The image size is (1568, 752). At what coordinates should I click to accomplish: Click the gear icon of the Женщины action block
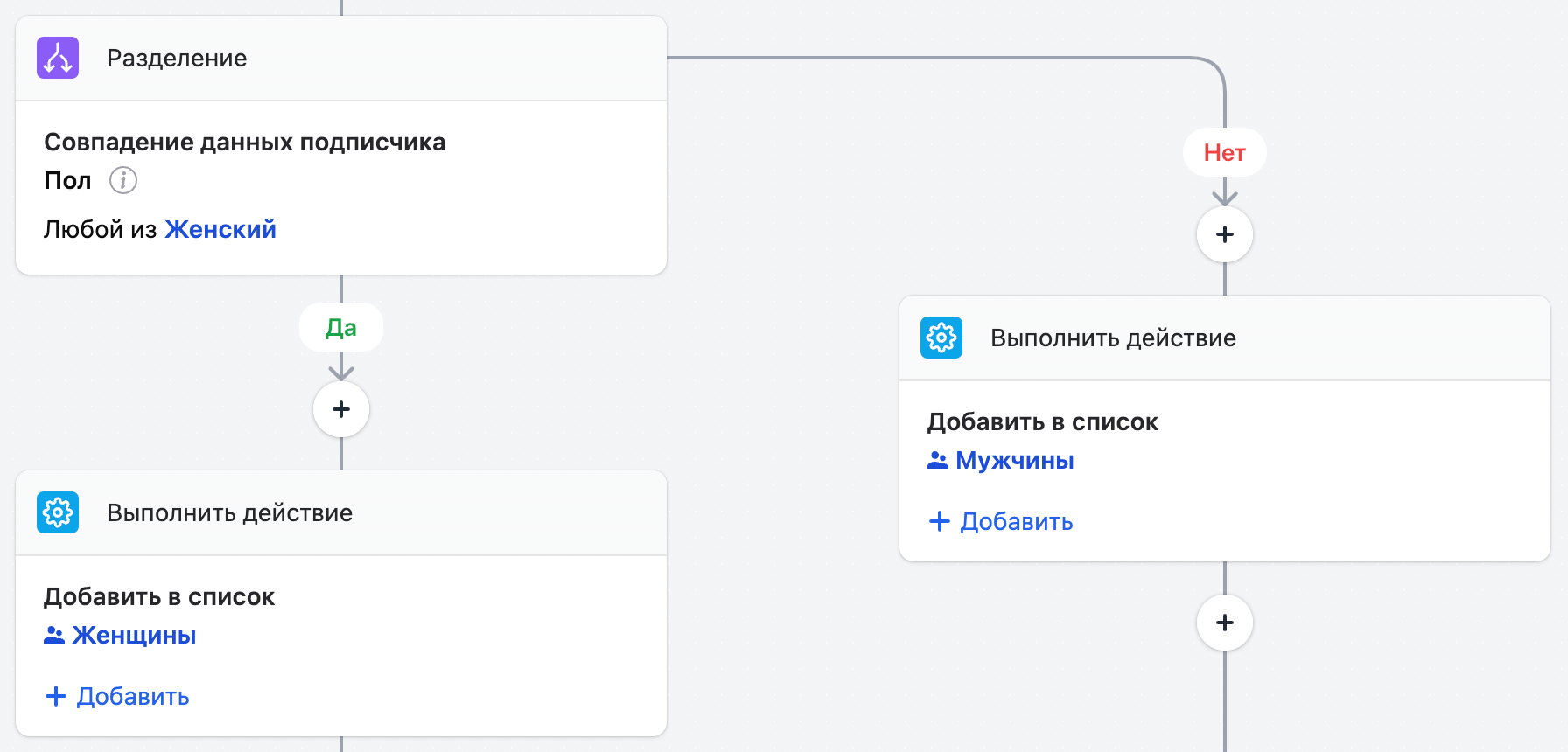58,512
